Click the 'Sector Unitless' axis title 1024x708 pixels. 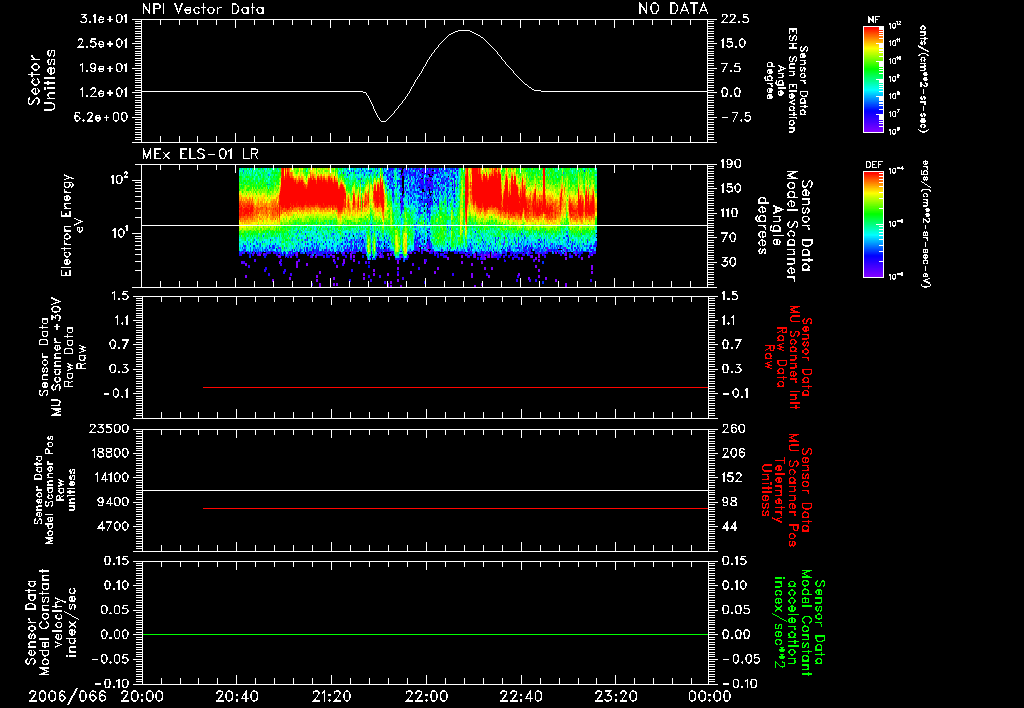pos(42,80)
